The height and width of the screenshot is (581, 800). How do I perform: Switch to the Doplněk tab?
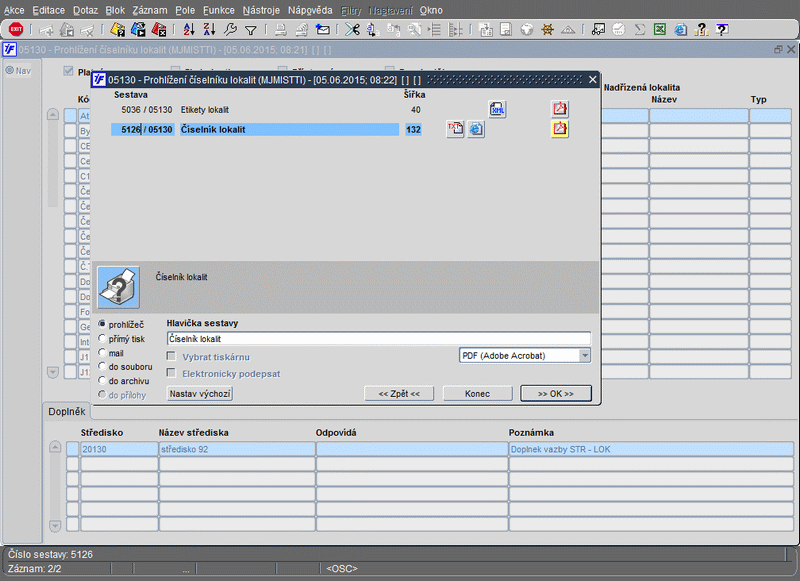[68, 412]
